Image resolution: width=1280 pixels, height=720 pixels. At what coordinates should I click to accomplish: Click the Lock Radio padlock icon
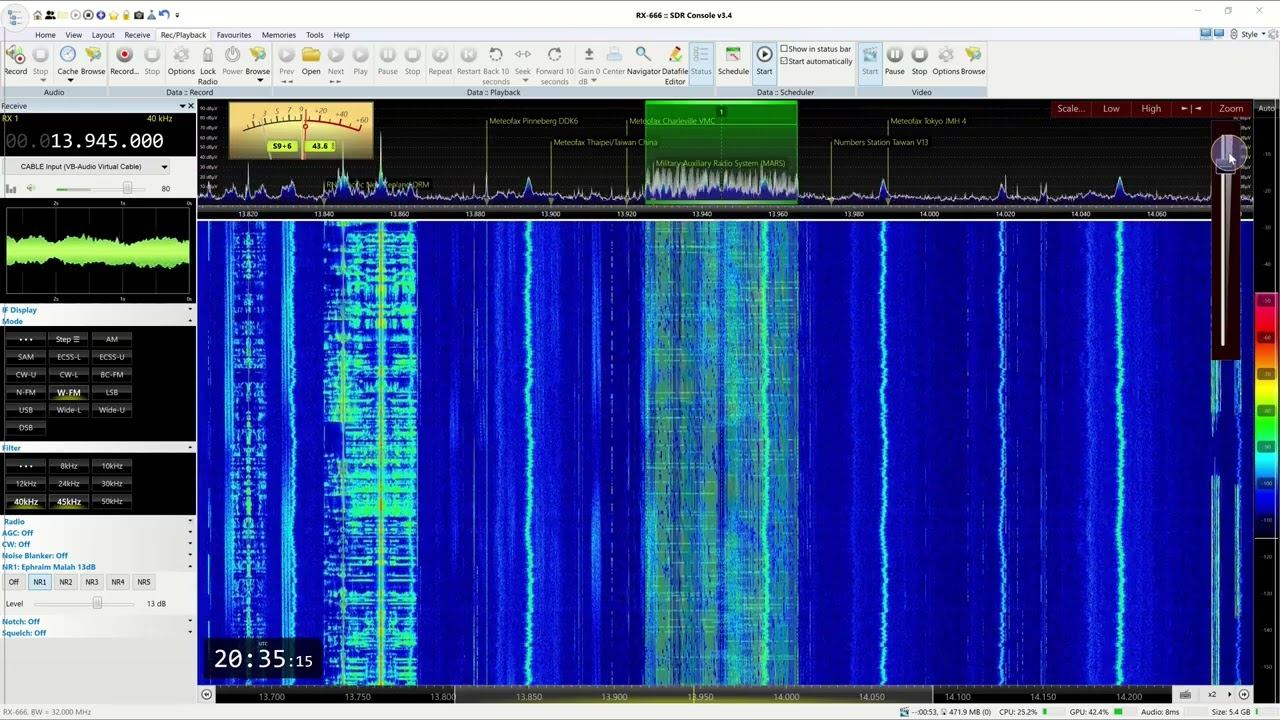click(x=208, y=64)
